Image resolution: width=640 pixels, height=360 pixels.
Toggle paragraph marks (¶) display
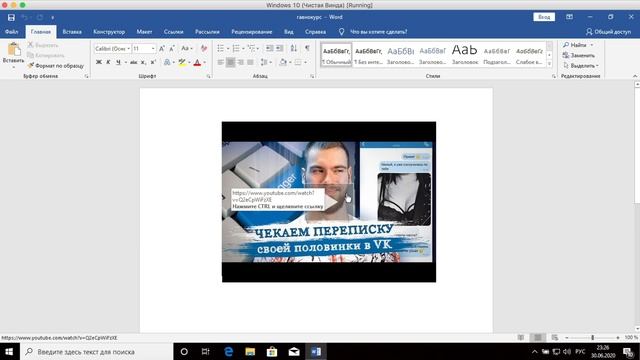click(x=307, y=49)
